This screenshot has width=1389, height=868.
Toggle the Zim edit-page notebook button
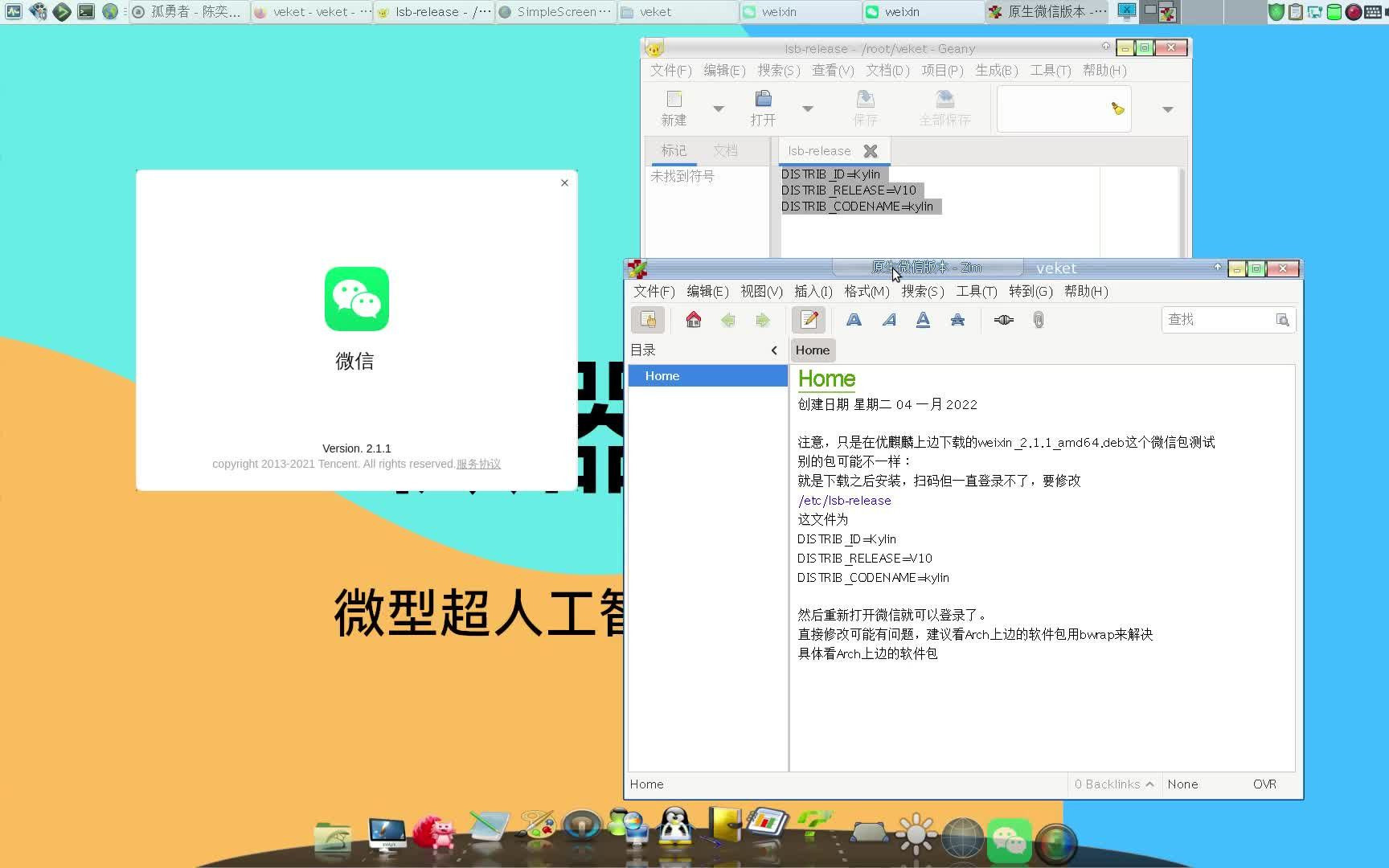809,320
